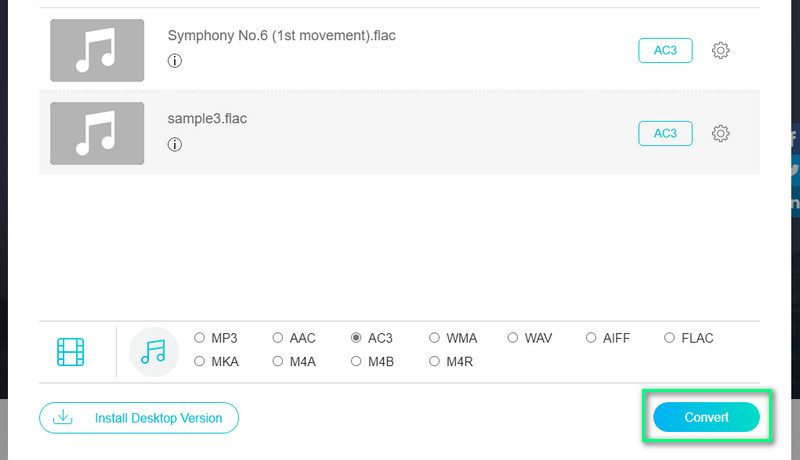Image resolution: width=800 pixels, height=460 pixels.
Task: Open settings gear for sample3.flac
Action: (720, 133)
